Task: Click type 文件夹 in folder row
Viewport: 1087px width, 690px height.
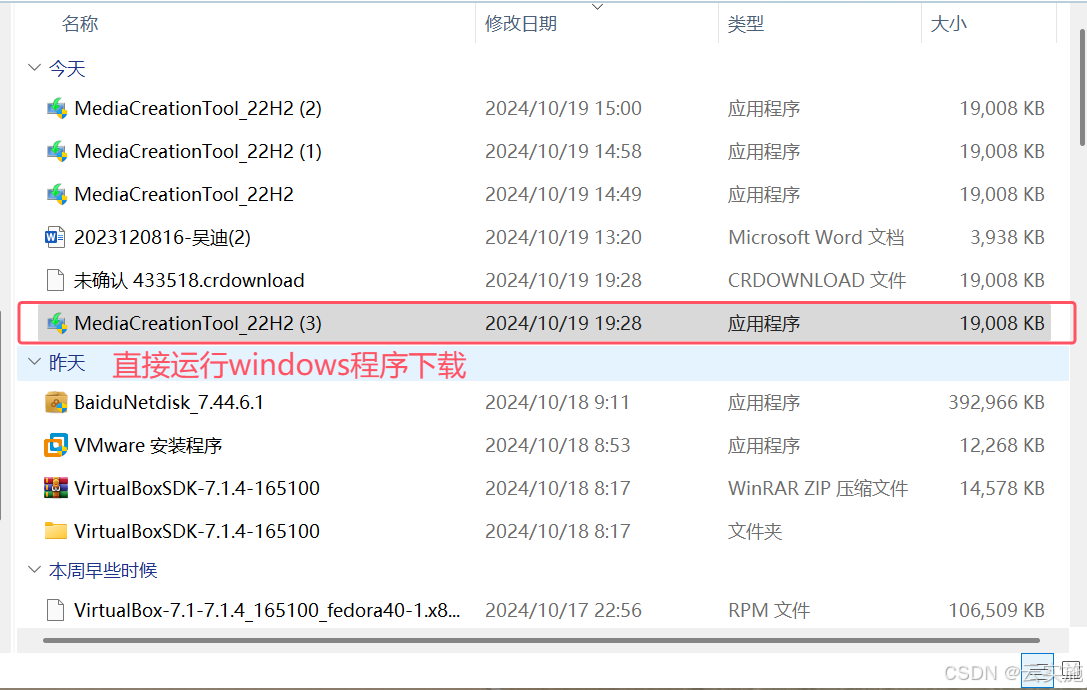Action: coord(755,531)
